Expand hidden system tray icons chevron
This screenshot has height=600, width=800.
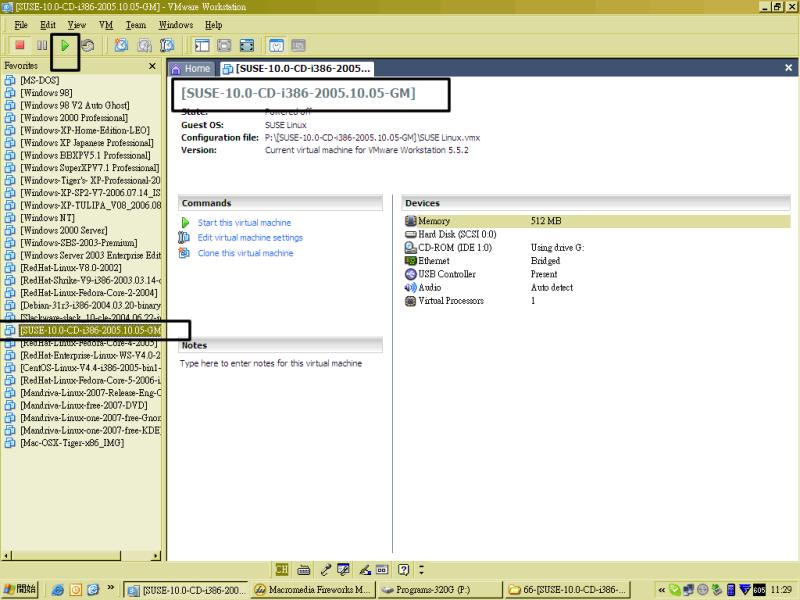(661, 590)
